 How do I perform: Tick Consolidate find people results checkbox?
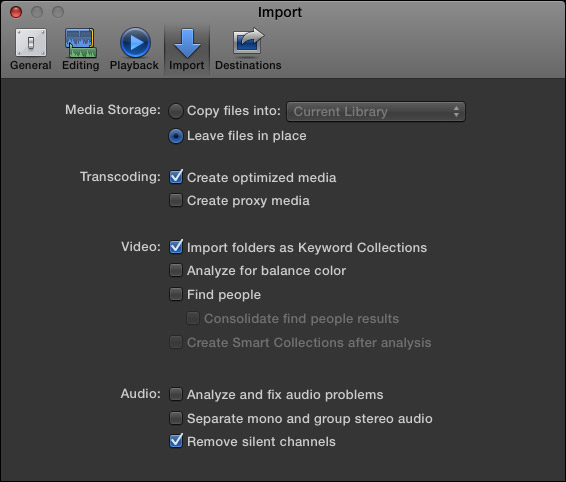click(193, 318)
